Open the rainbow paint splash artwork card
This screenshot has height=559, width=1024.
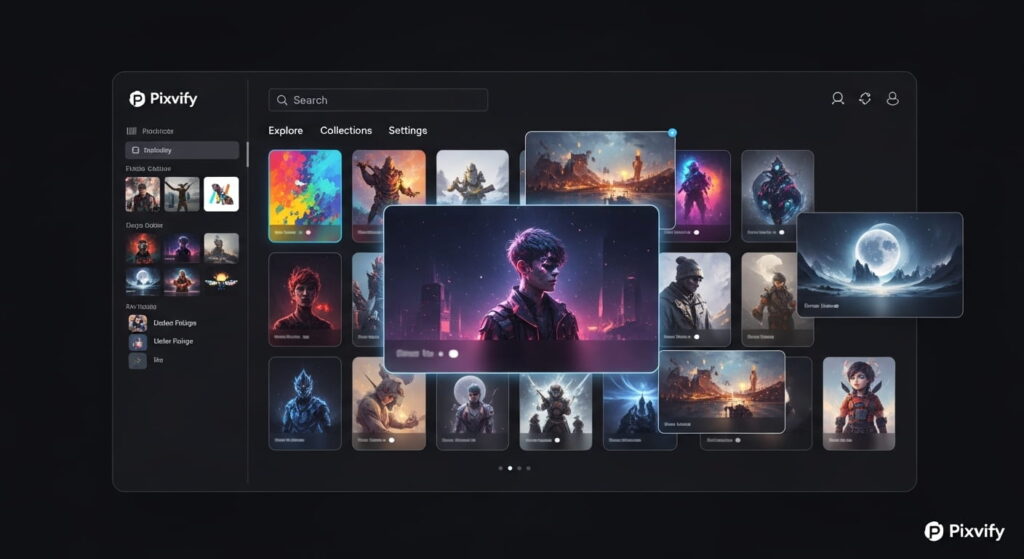pos(305,196)
